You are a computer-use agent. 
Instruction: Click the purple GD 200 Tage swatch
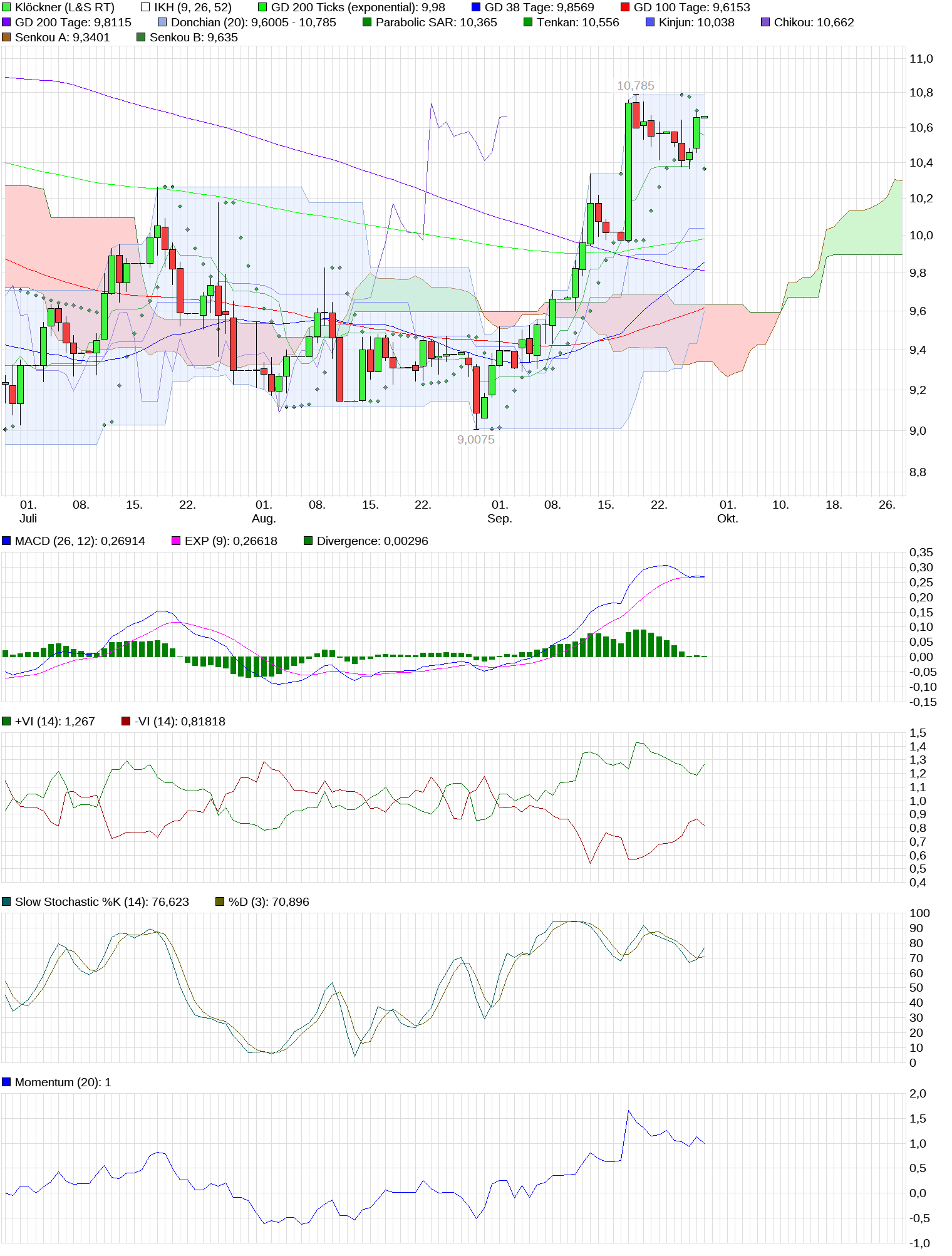click(x=6, y=23)
